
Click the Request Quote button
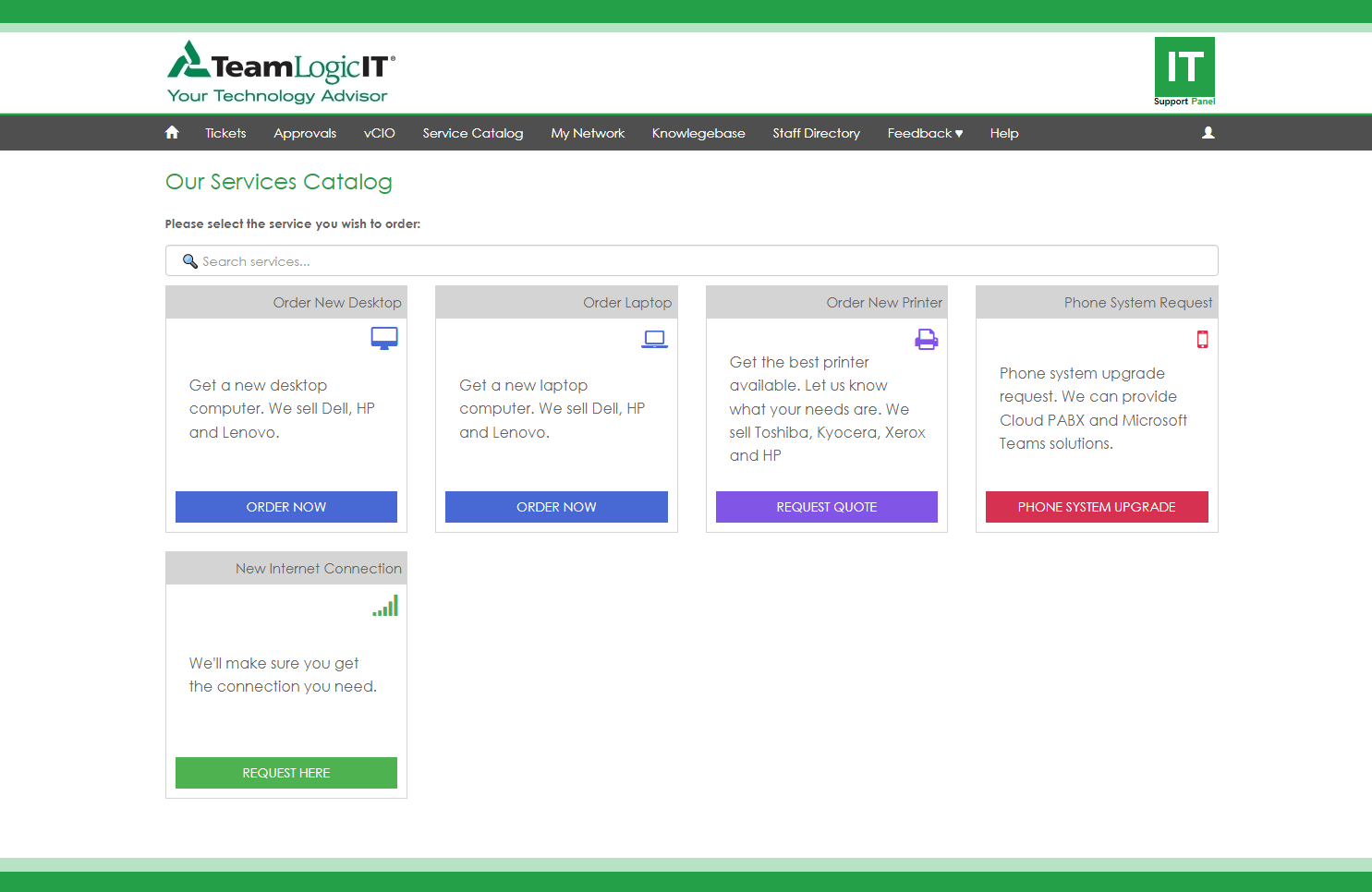[x=826, y=507]
